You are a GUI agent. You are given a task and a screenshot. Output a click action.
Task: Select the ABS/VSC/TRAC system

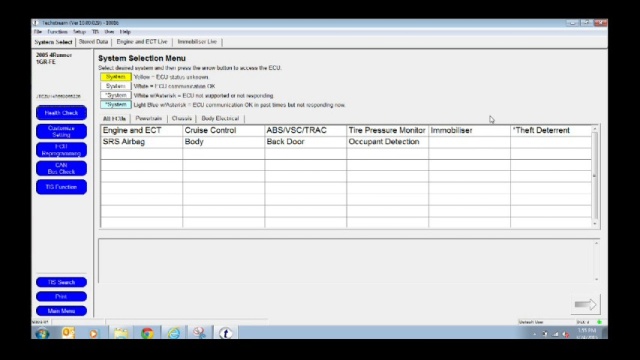(x=305, y=131)
